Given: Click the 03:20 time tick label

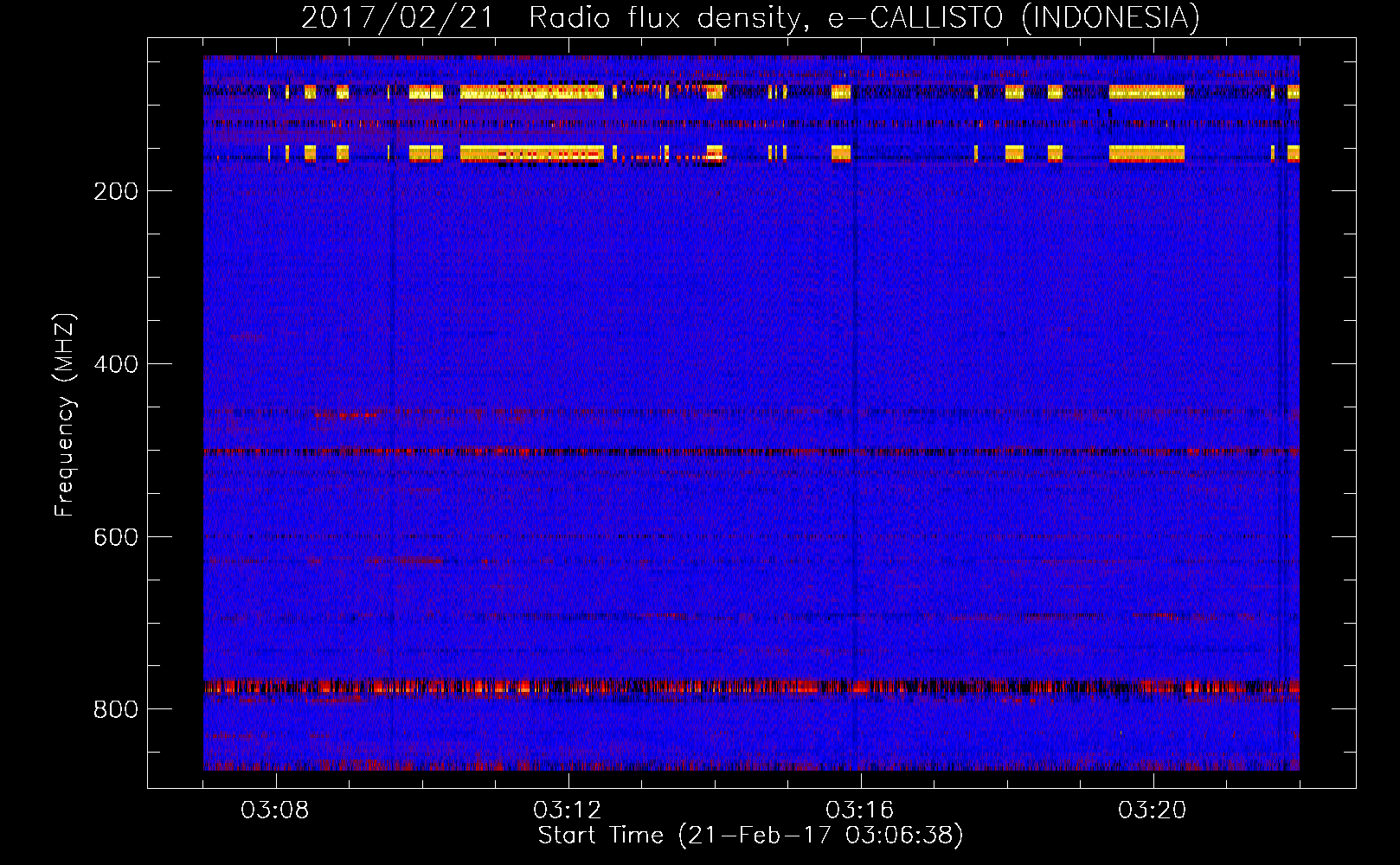Looking at the screenshot, I should click(1153, 811).
